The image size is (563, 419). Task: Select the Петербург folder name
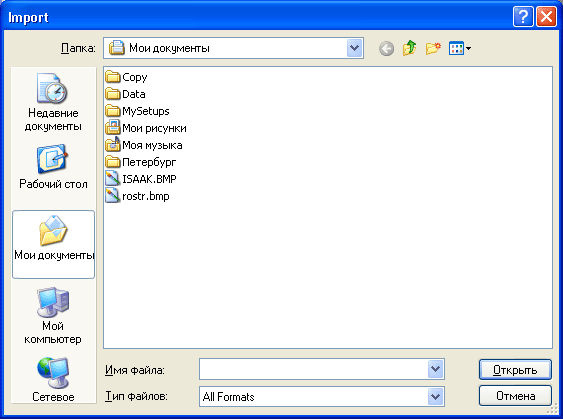click(x=149, y=162)
